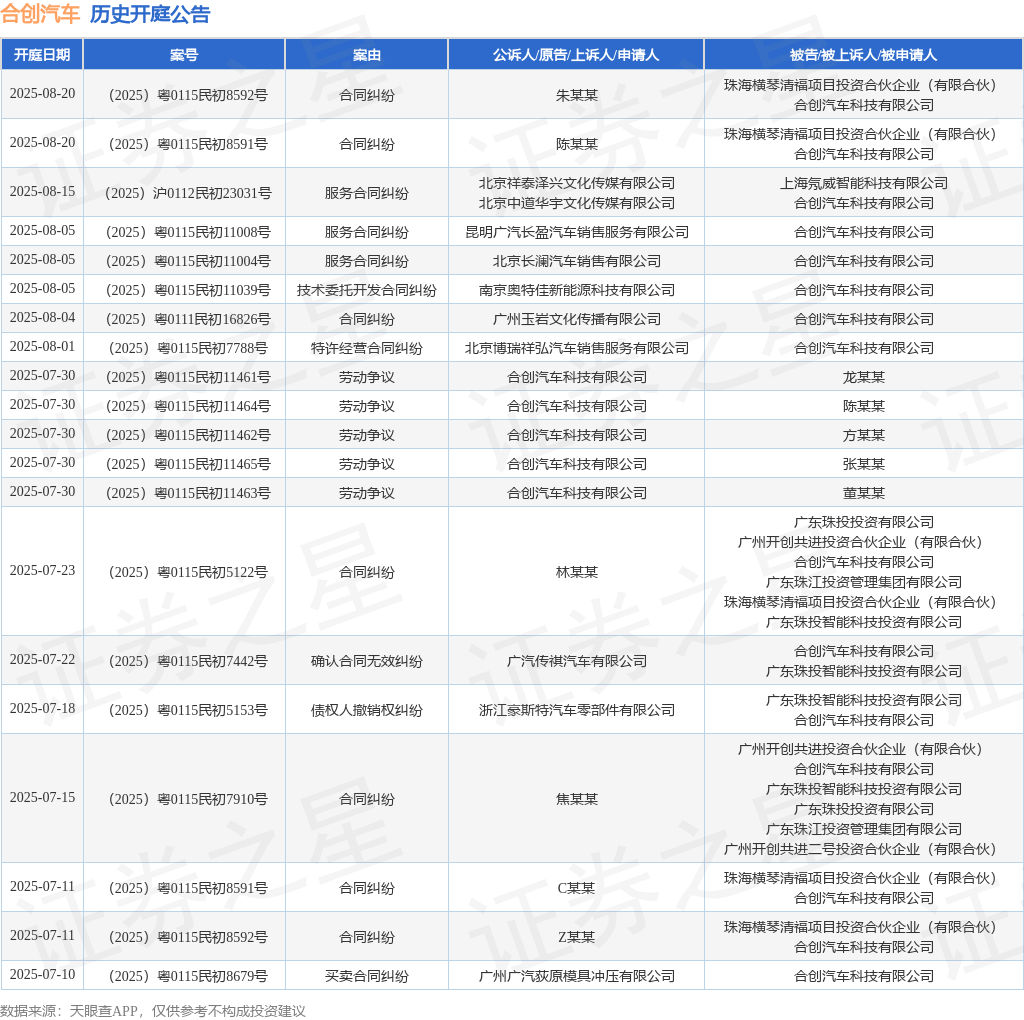
Task: Click defendant 方某某
Action: tap(864, 436)
